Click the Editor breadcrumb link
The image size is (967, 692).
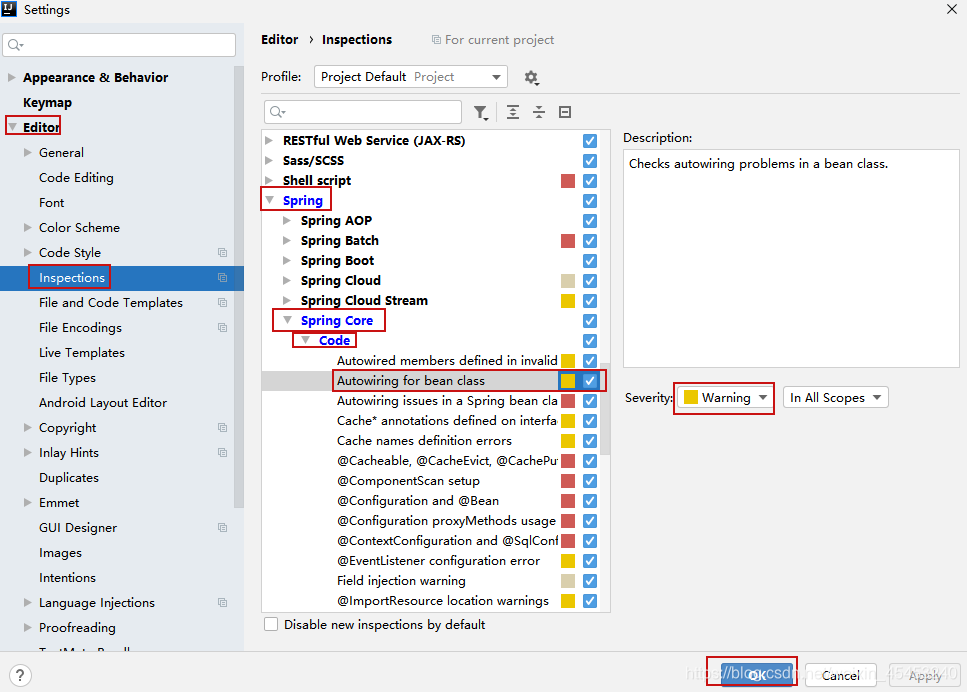pos(279,39)
